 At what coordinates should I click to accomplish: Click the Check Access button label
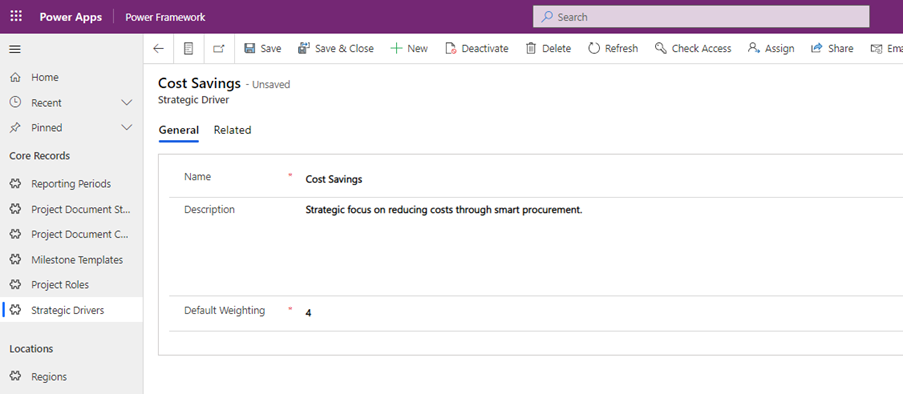click(x=701, y=49)
